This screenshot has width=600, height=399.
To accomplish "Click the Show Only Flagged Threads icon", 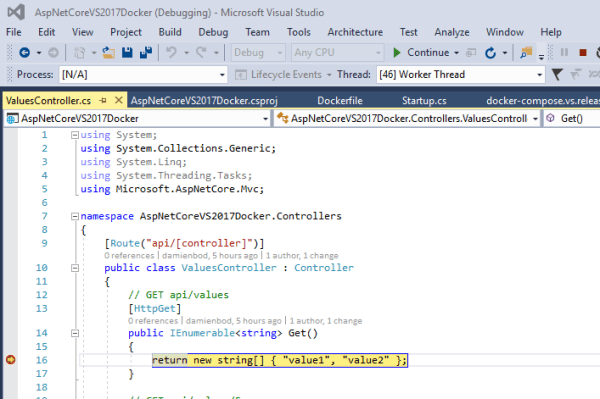I will pyautogui.click(x=575, y=74).
